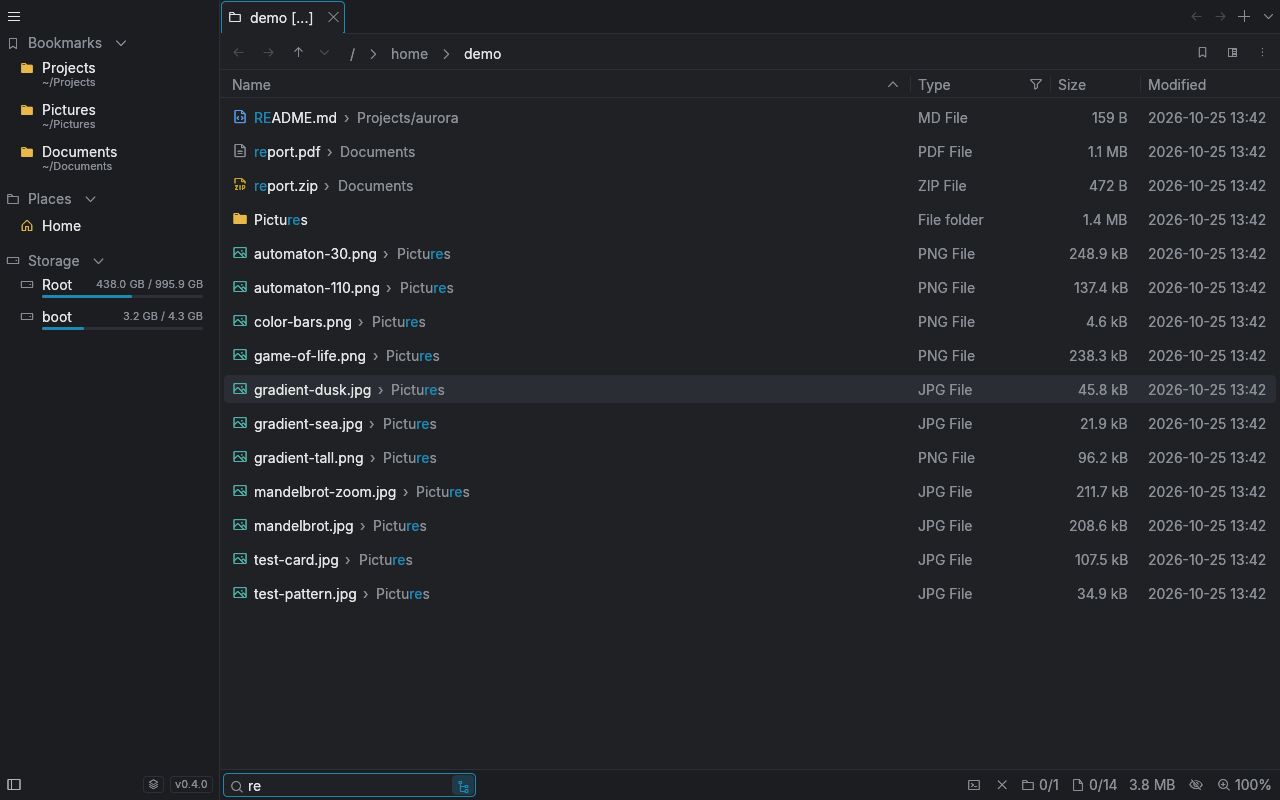This screenshot has height=800, width=1280.
Task: Sort by the Modified column header
Action: click(1208, 85)
